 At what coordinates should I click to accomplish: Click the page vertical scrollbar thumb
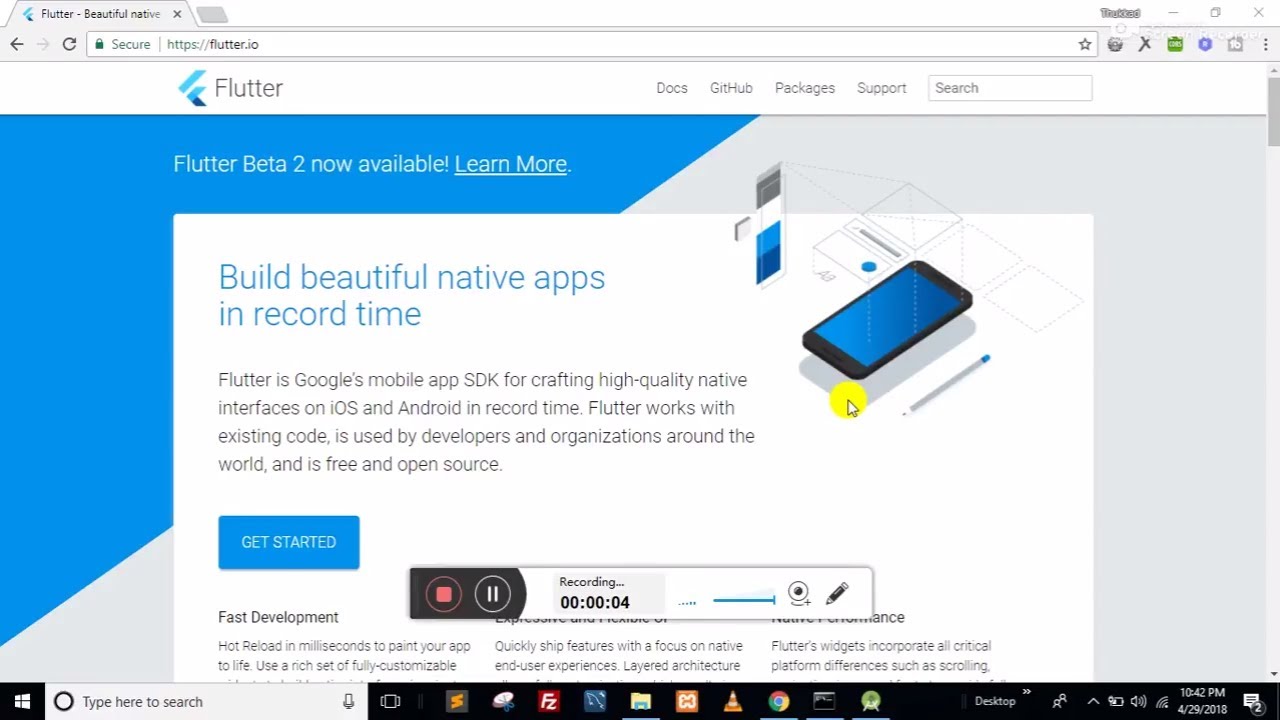[x=1273, y=112]
